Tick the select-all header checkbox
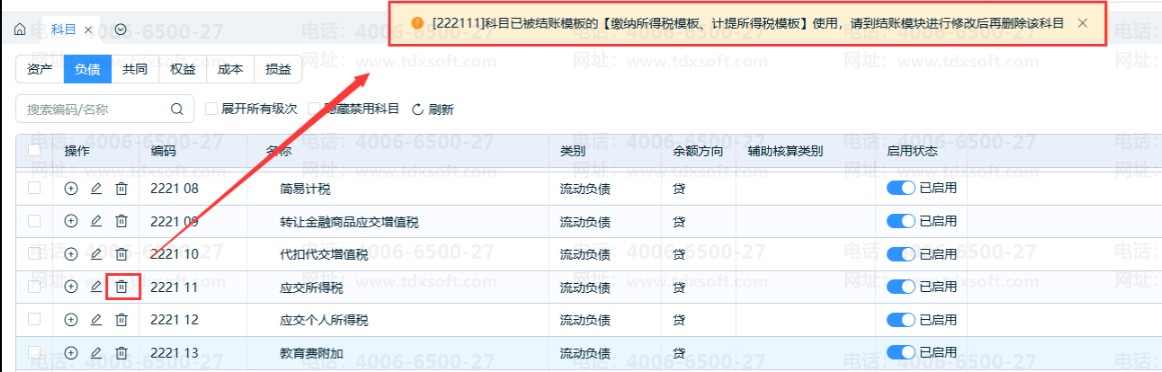This screenshot has height=372, width=1162. [34, 150]
